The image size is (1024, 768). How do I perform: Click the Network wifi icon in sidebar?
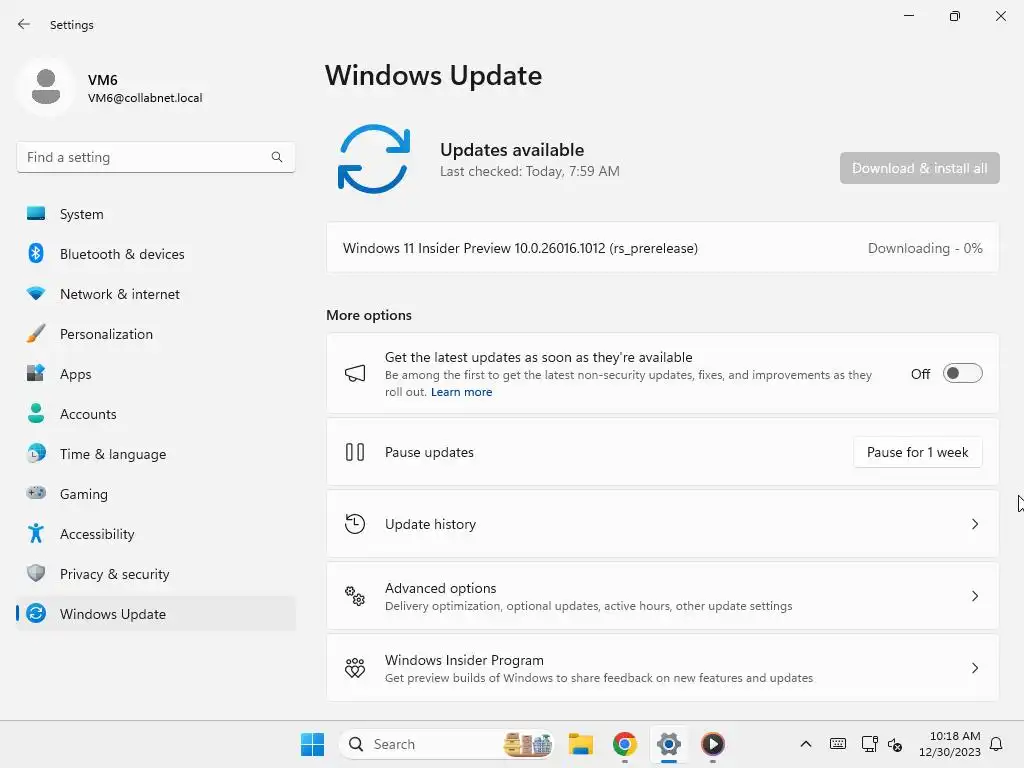pos(36,294)
